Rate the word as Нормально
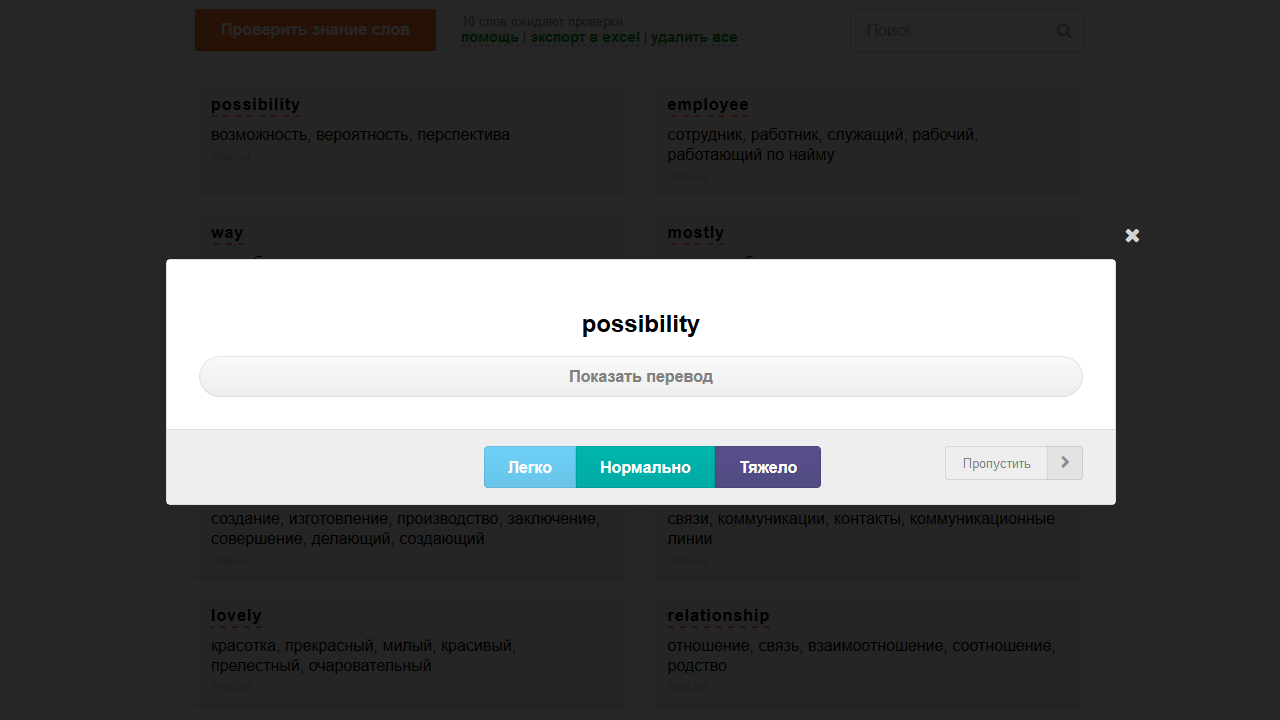1280x720 pixels. (x=645, y=467)
